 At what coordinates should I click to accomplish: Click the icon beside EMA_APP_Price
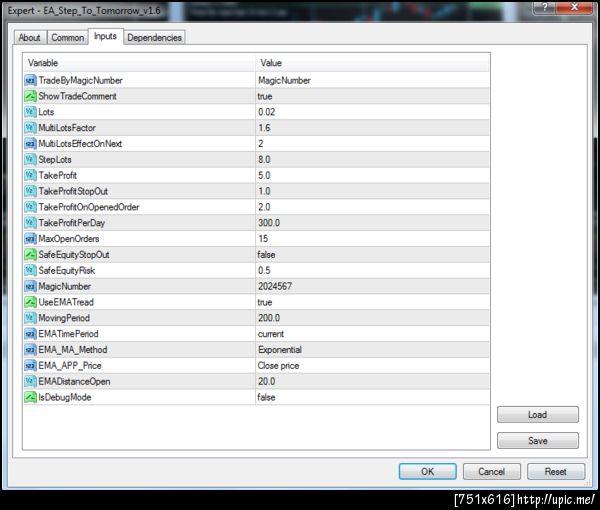(30, 365)
